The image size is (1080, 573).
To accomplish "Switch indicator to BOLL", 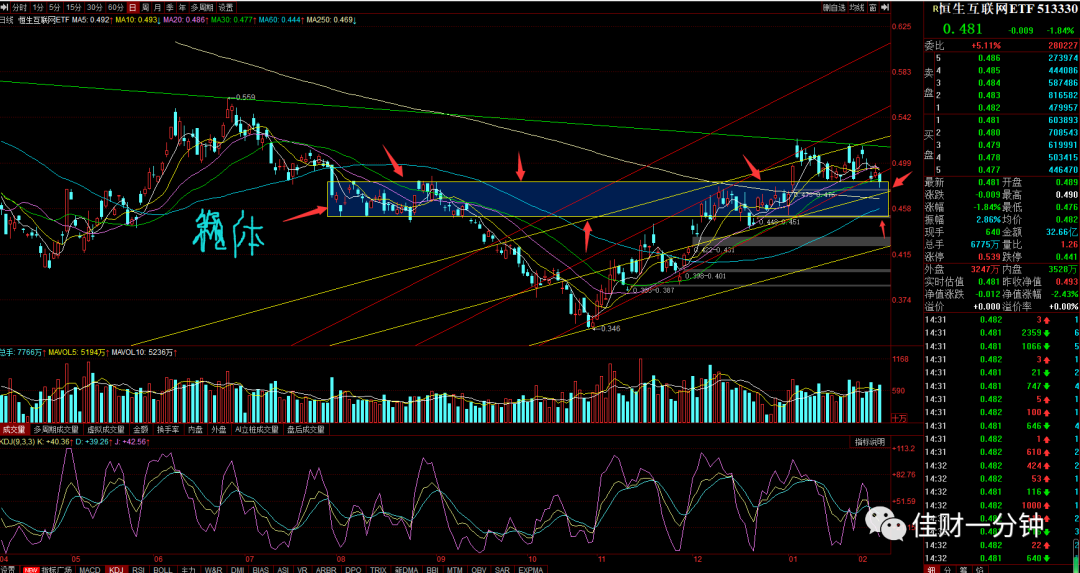I will 163,570.
